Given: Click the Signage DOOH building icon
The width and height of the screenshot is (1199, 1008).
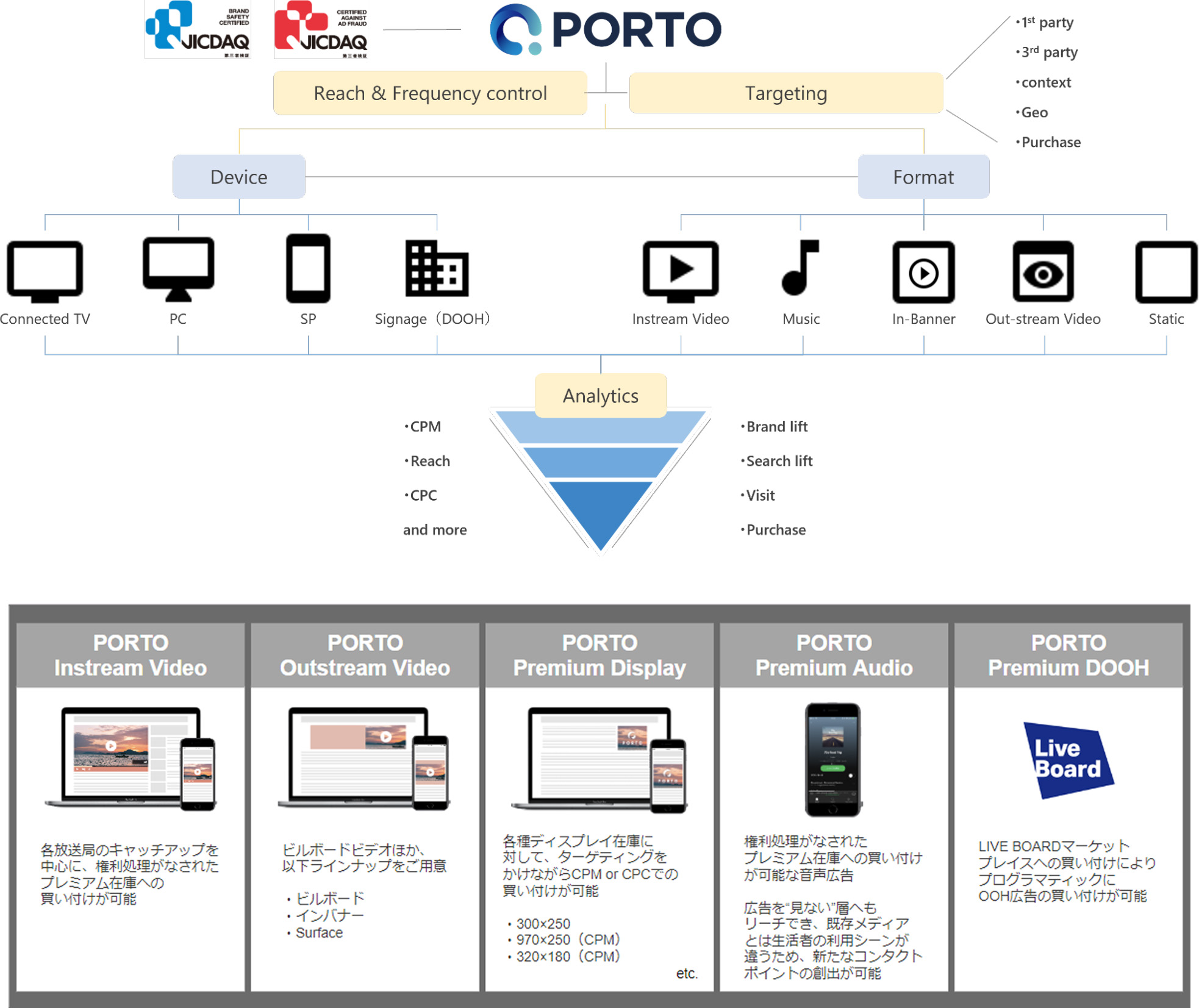Looking at the screenshot, I should pyautogui.click(x=437, y=268).
